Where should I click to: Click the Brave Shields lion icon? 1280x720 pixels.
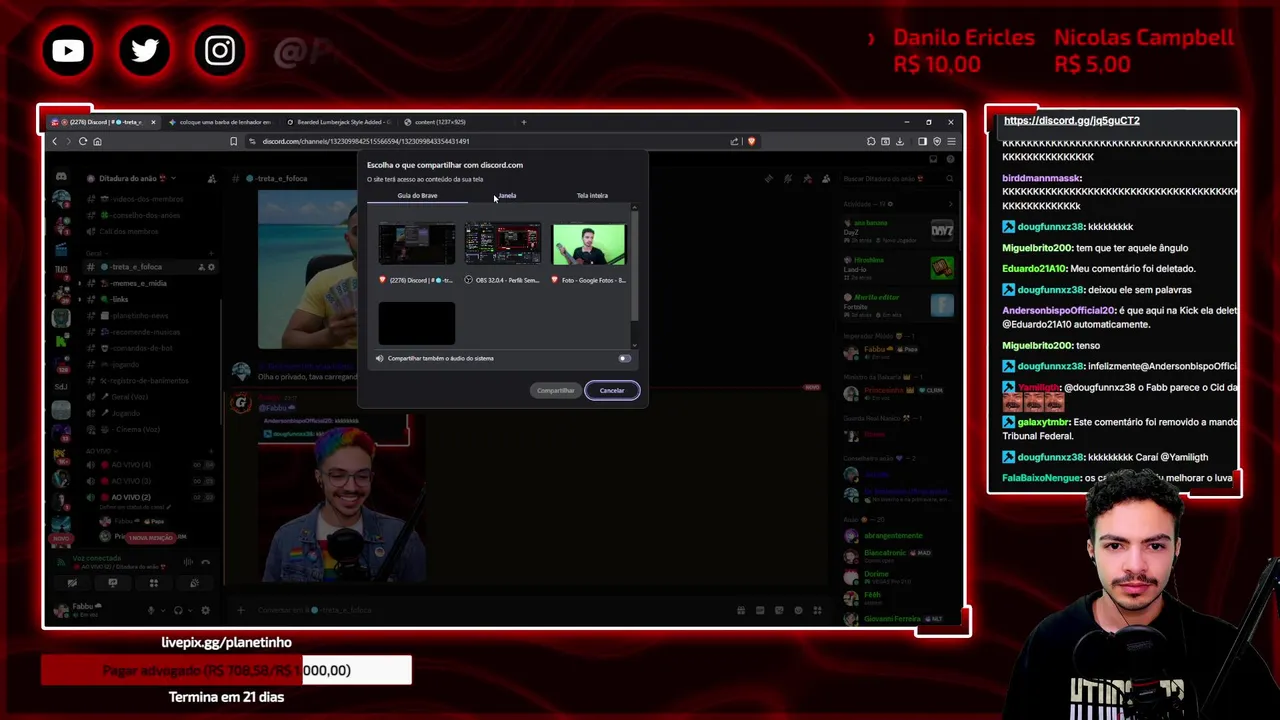click(751, 141)
